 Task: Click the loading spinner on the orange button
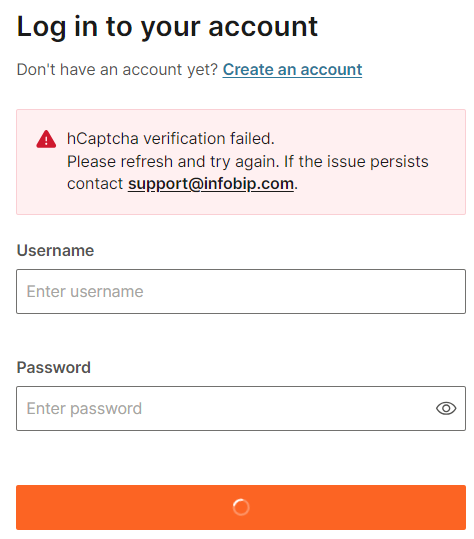pos(241,507)
